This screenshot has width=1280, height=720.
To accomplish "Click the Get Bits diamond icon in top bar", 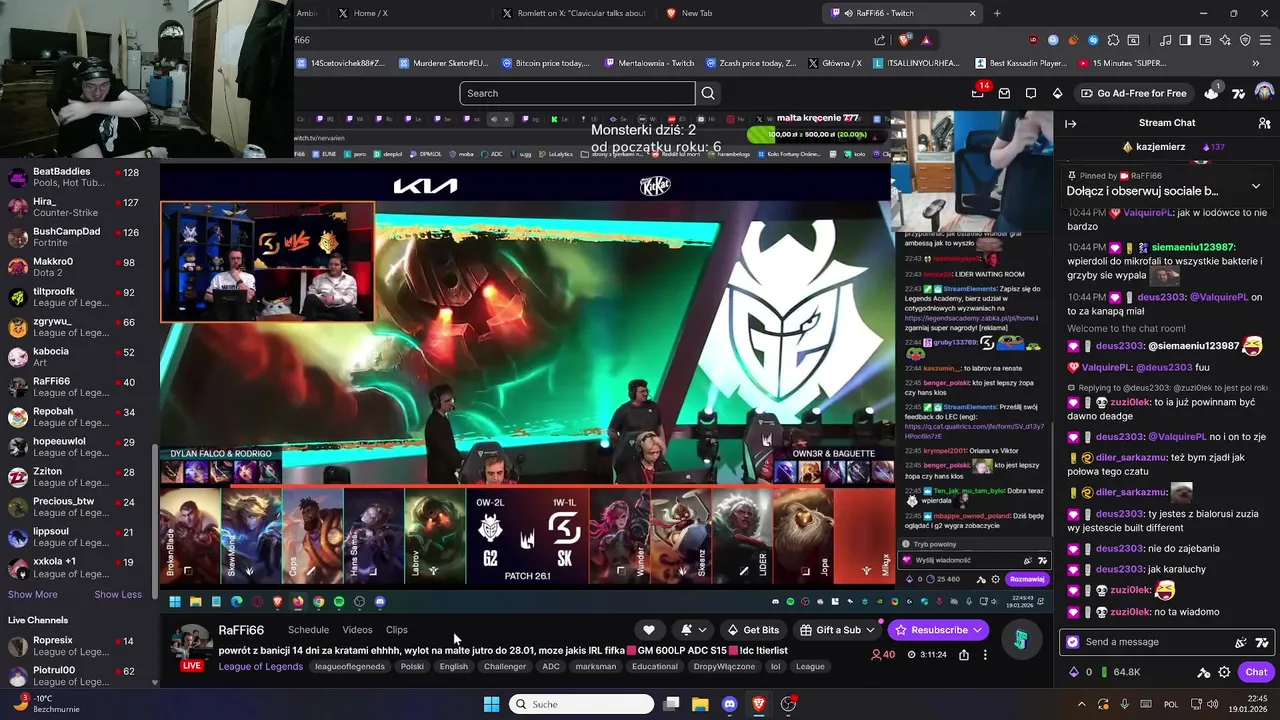I will (1057, 93).
